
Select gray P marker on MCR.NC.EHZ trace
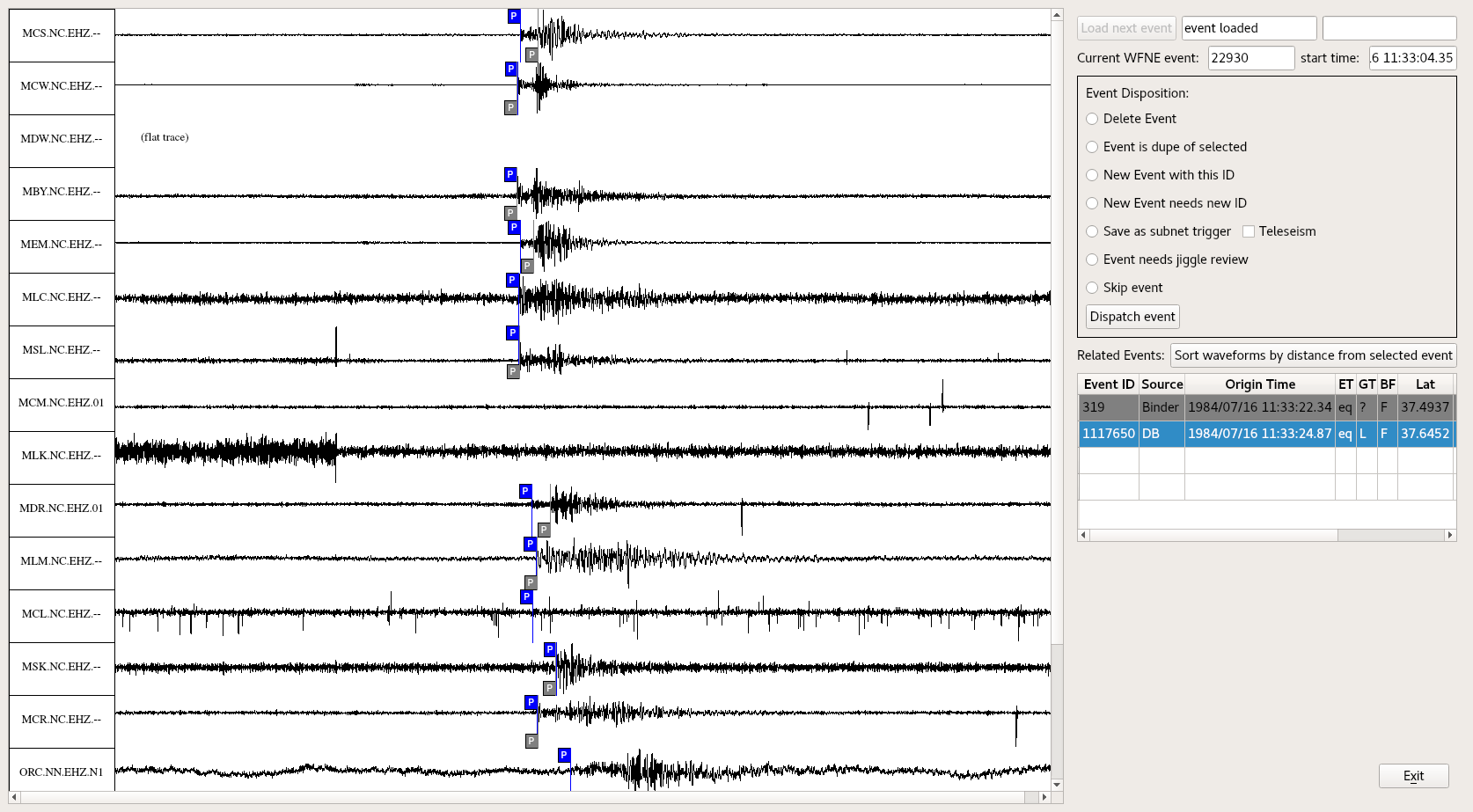[x=531, y=741]
